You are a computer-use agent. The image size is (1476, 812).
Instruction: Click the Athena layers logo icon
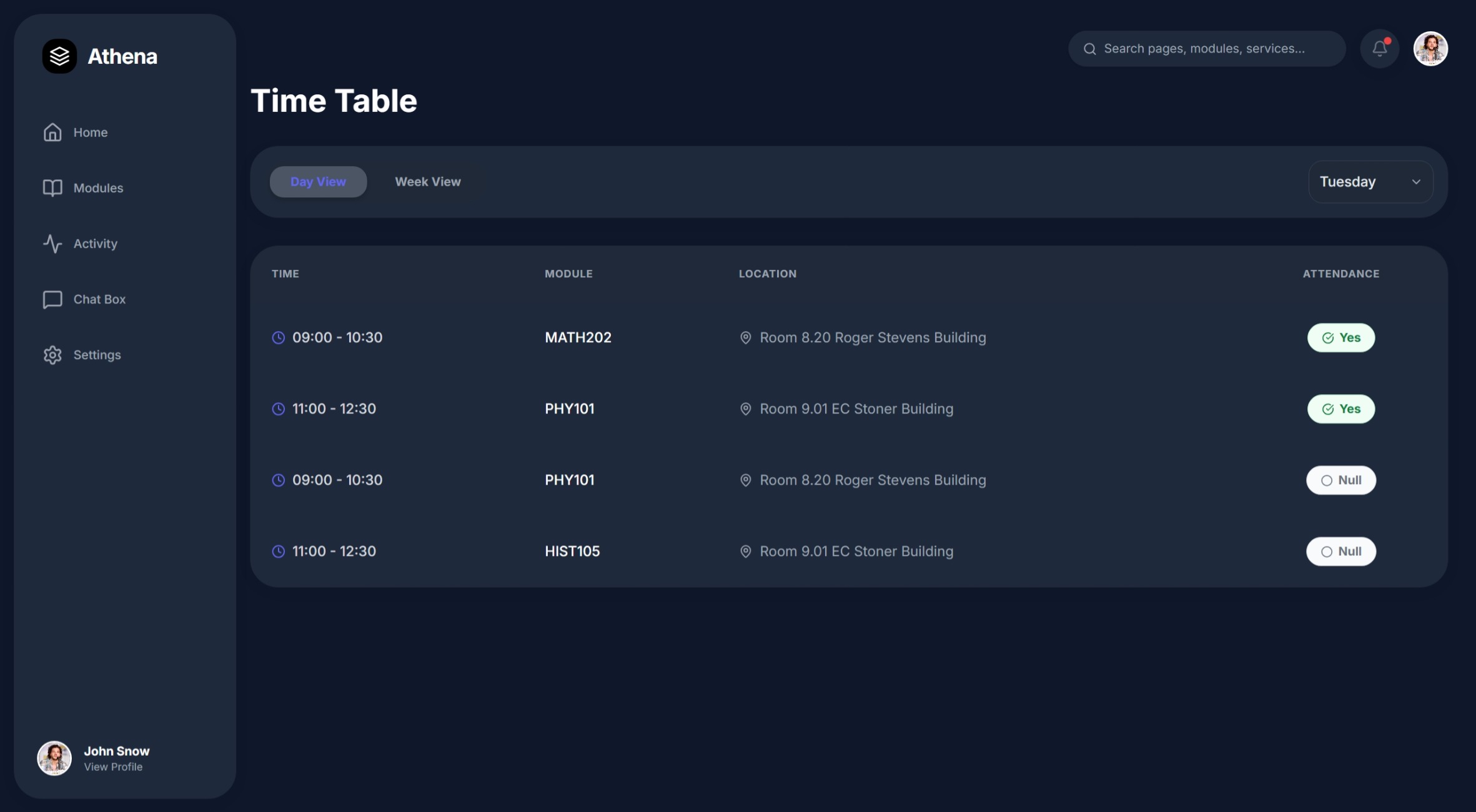point(59,56)
